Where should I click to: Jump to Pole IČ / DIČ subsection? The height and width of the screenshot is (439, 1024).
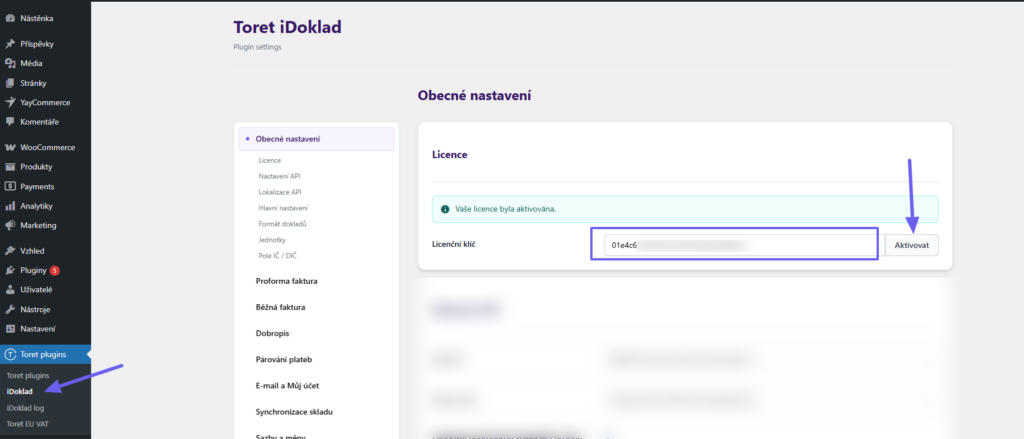coord(278,256)
